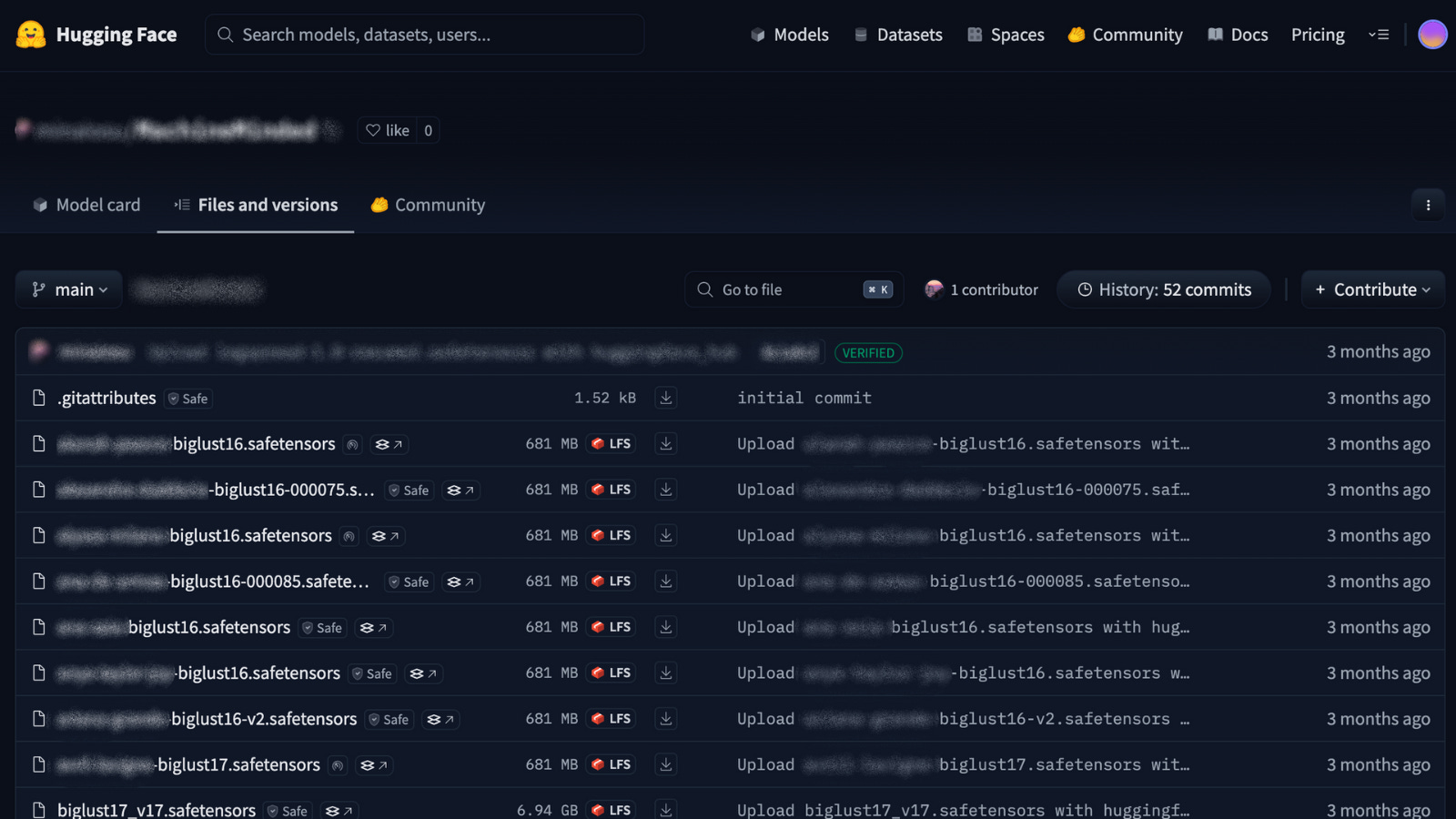Image resolution: width=1456 pixels, height=819 pixels.
Task: Open Docs in the top navigation
Action: click(1238, 35)
